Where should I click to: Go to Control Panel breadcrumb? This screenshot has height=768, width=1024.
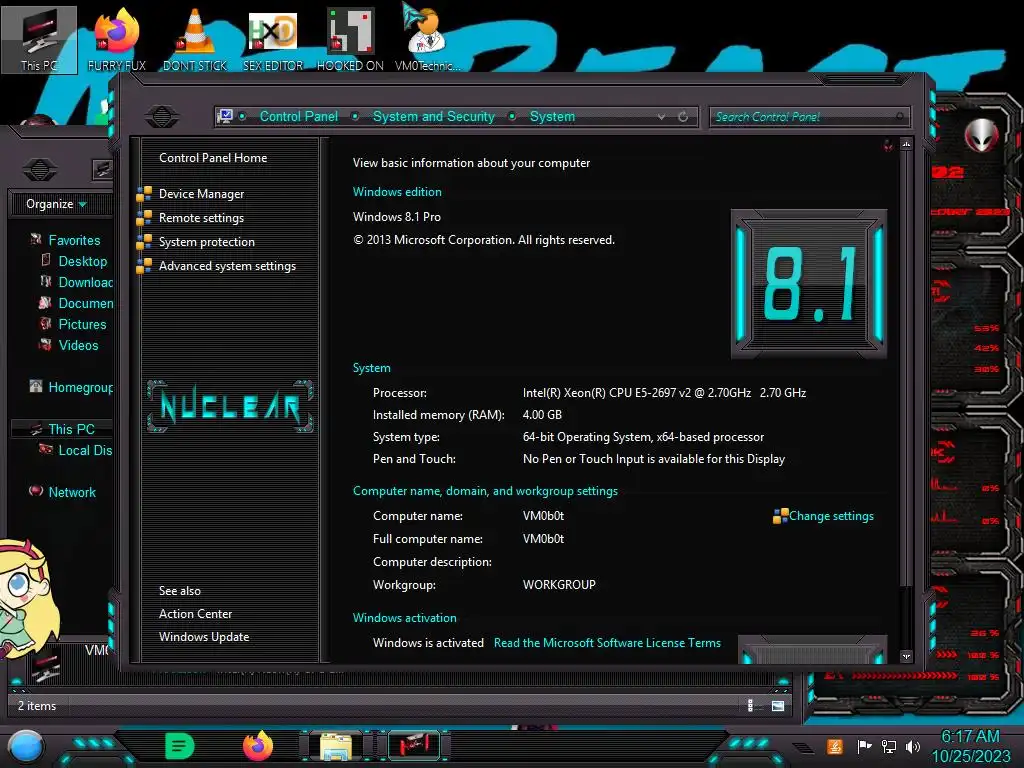pos(299,116)
